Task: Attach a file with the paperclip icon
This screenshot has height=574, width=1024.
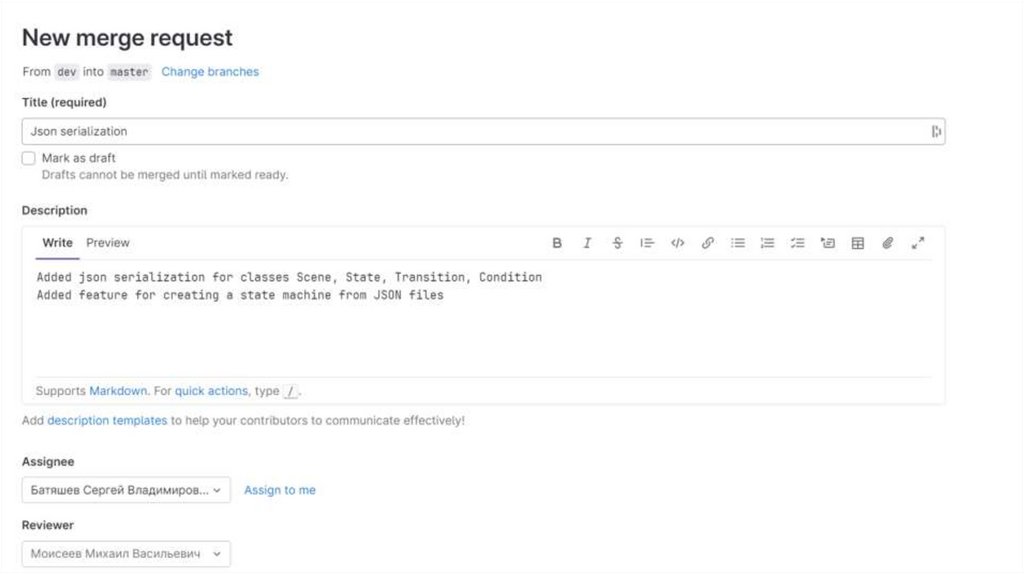Action: coord(887,243)
